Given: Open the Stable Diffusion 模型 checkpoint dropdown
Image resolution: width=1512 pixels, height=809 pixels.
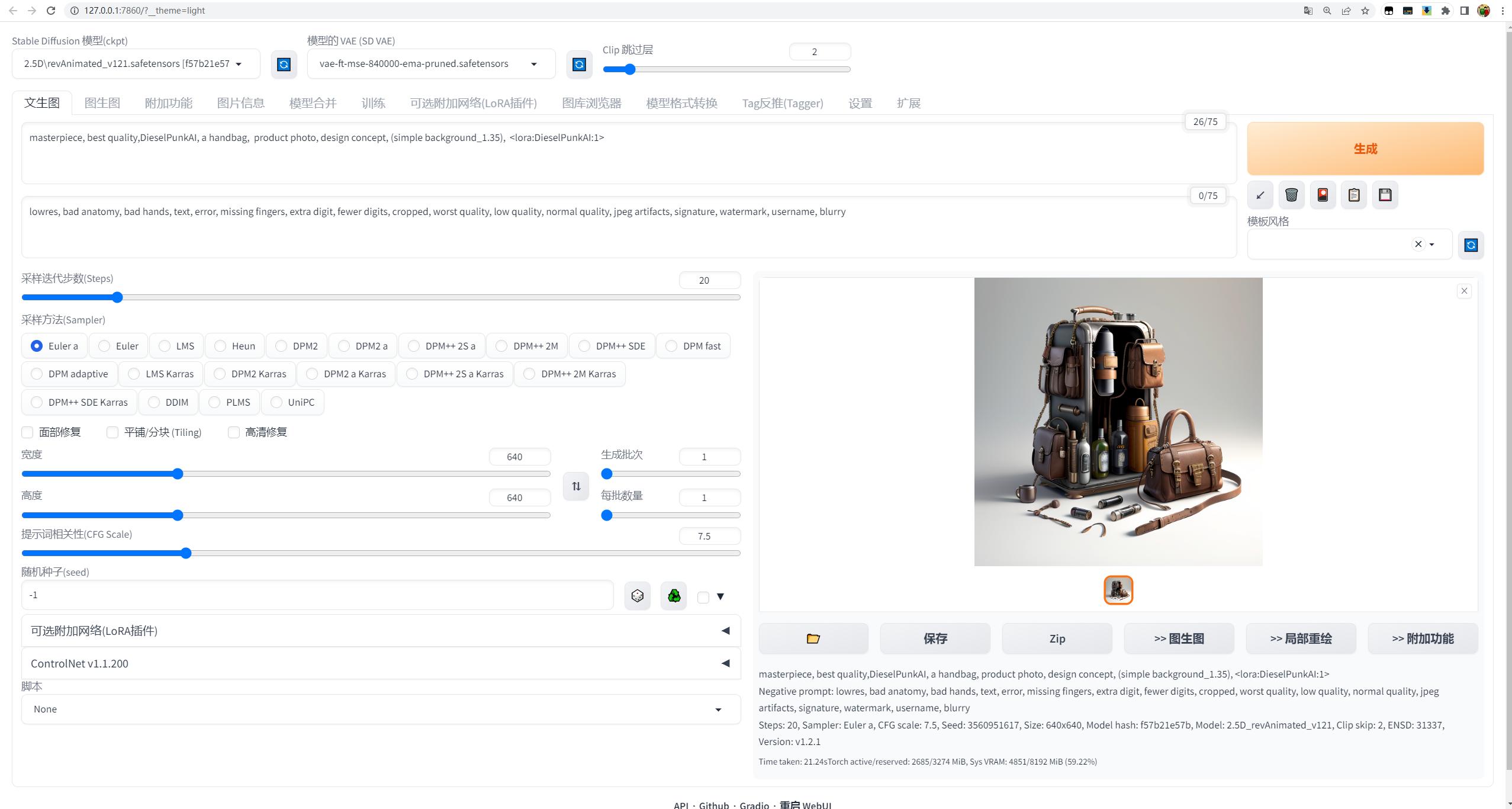Looking at the screenshot, I should [x=136, y=64].
